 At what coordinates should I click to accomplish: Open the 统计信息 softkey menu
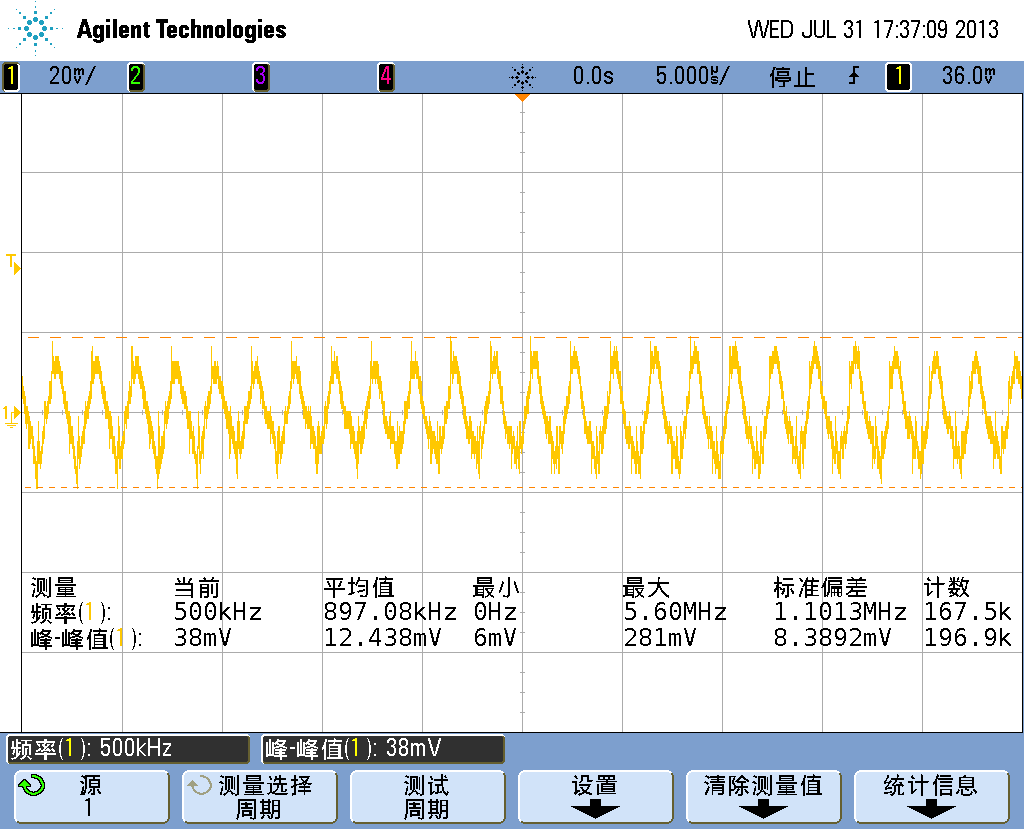click(931, 796)
